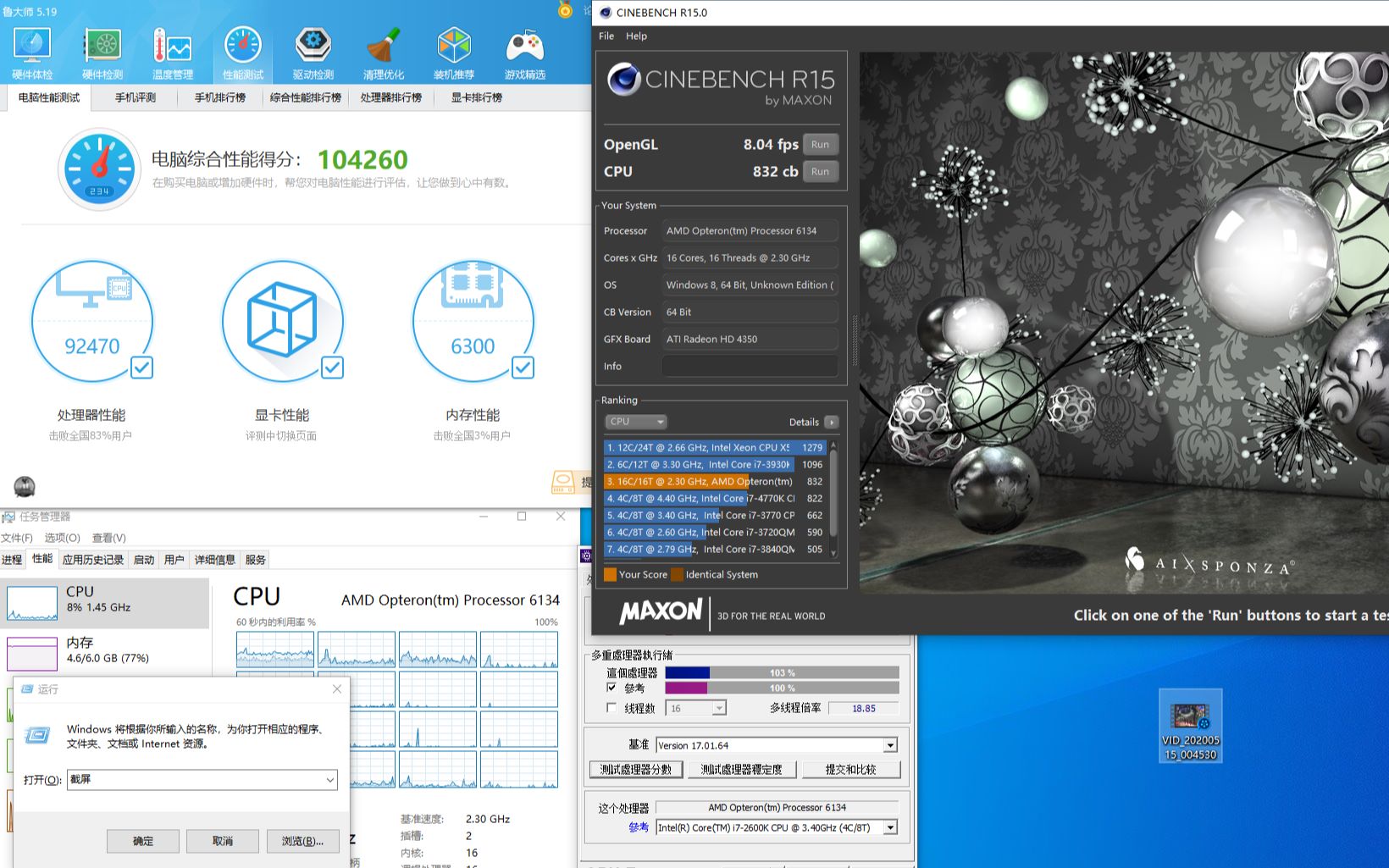Click 测试处理器稳定度 button
Viewport: 1389px width, 868px height.
tap(741, 770)
